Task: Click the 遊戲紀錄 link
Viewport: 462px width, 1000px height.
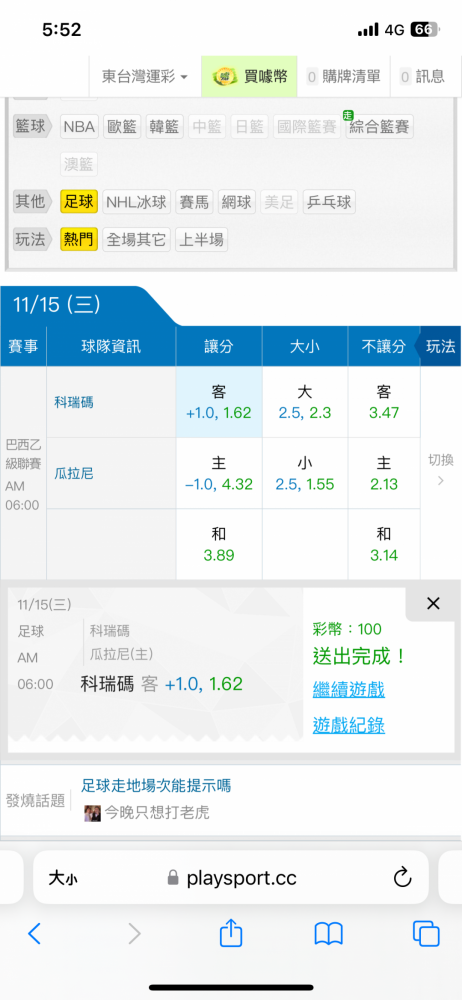Action: click(348, 724)
